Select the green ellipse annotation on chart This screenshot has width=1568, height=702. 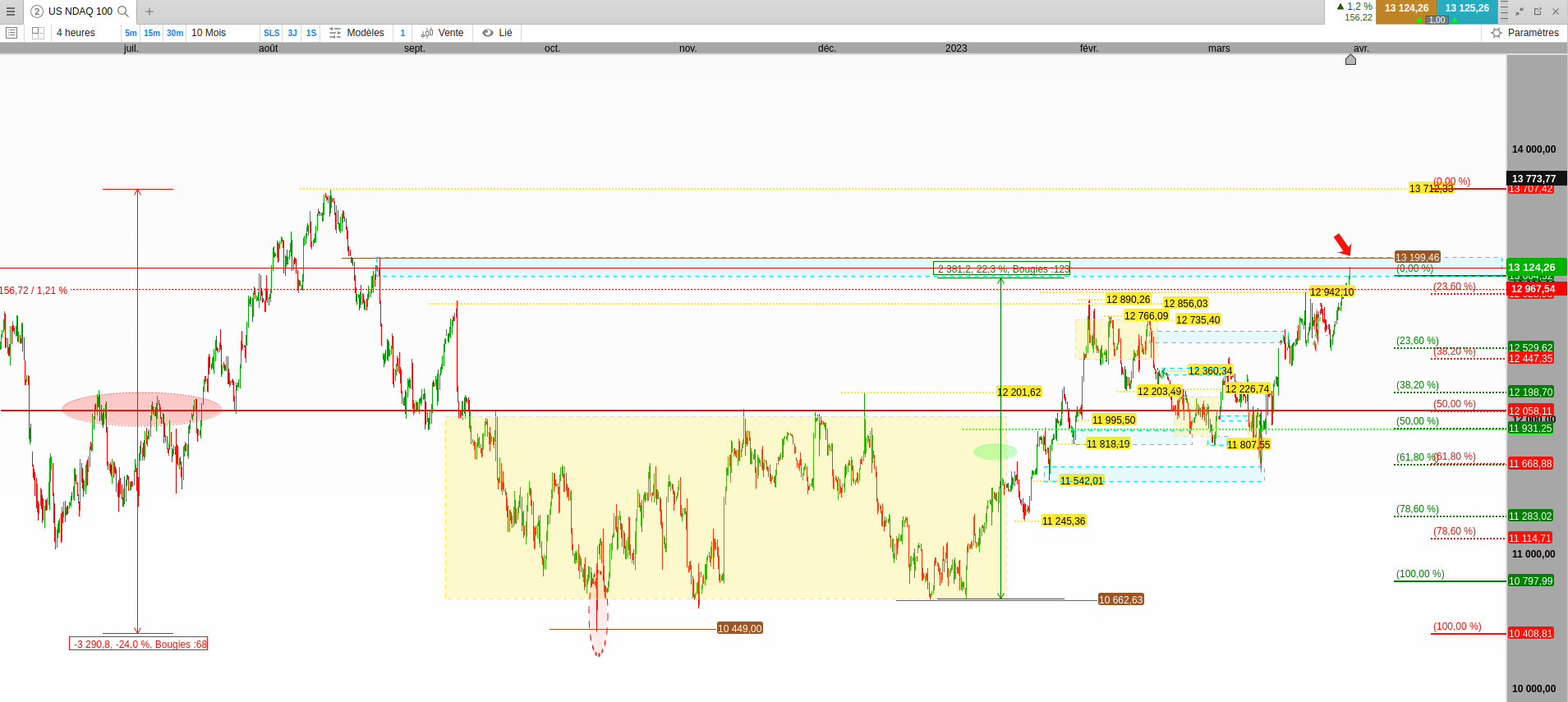(996, 452)
